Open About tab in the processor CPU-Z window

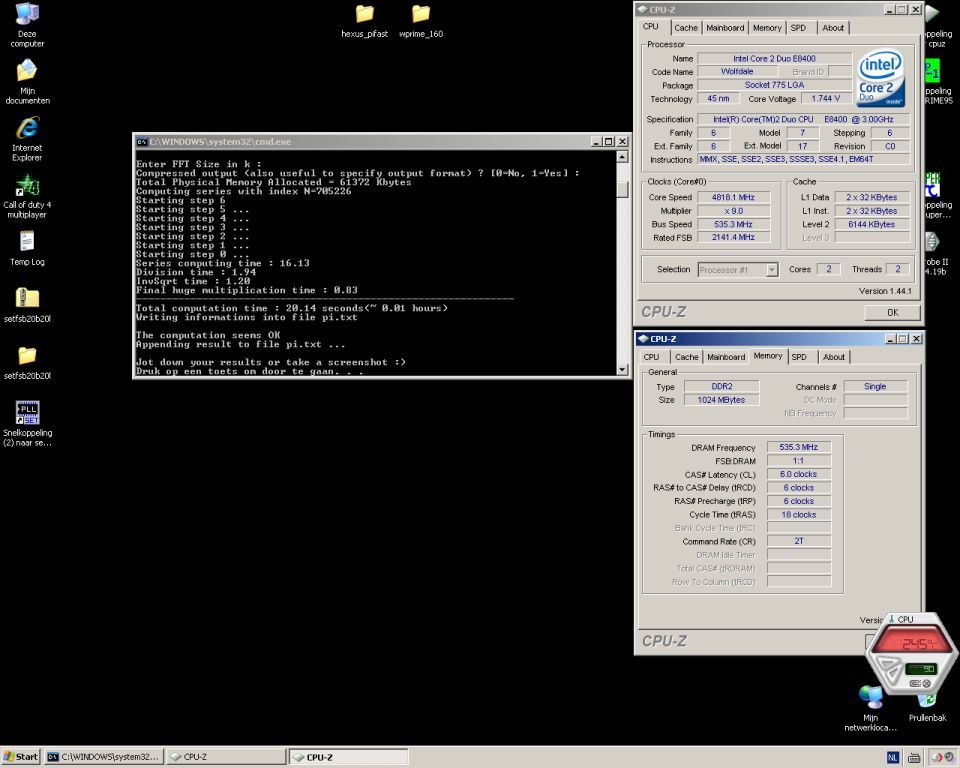833,28
